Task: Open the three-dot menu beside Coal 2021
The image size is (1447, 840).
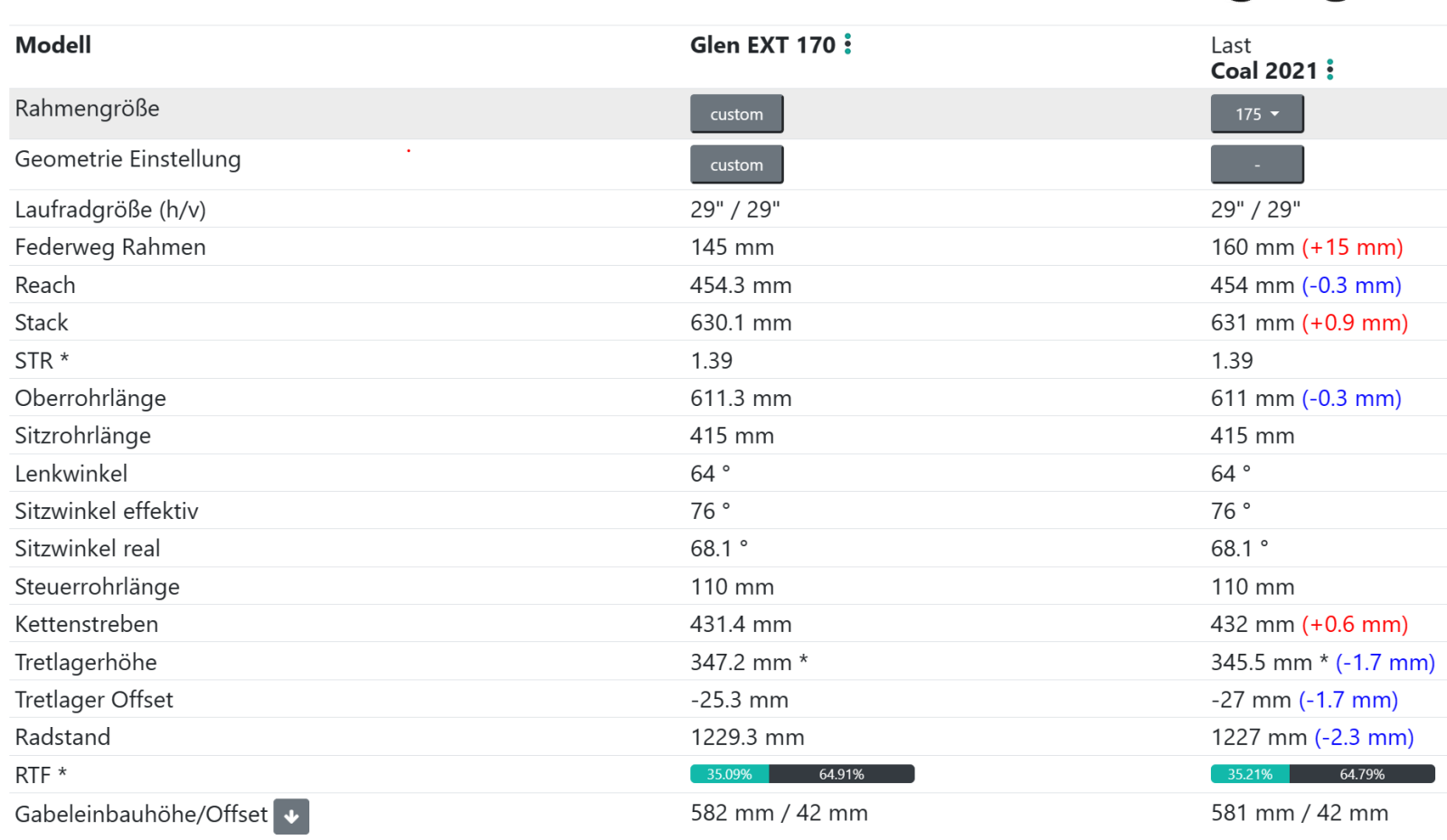Action: tap(1329, 70)
